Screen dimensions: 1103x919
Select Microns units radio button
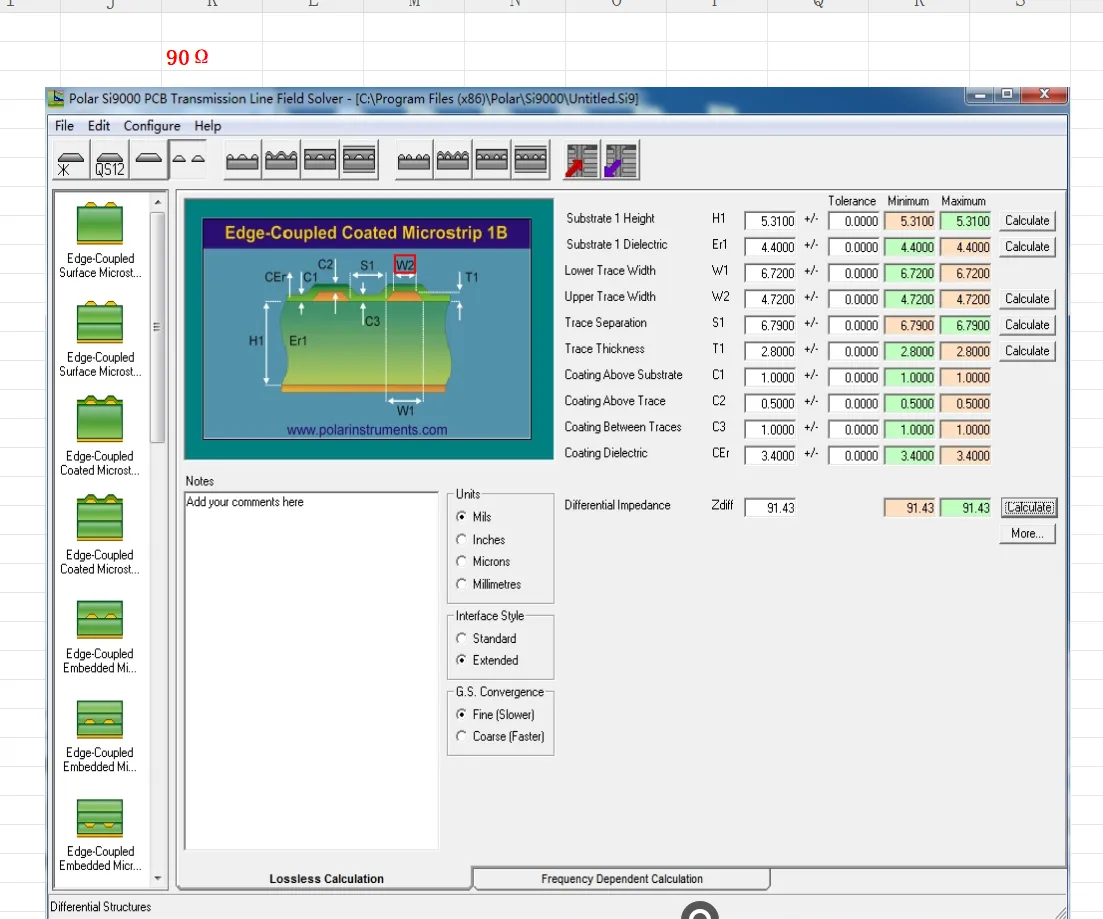click(x=461, y=562)
